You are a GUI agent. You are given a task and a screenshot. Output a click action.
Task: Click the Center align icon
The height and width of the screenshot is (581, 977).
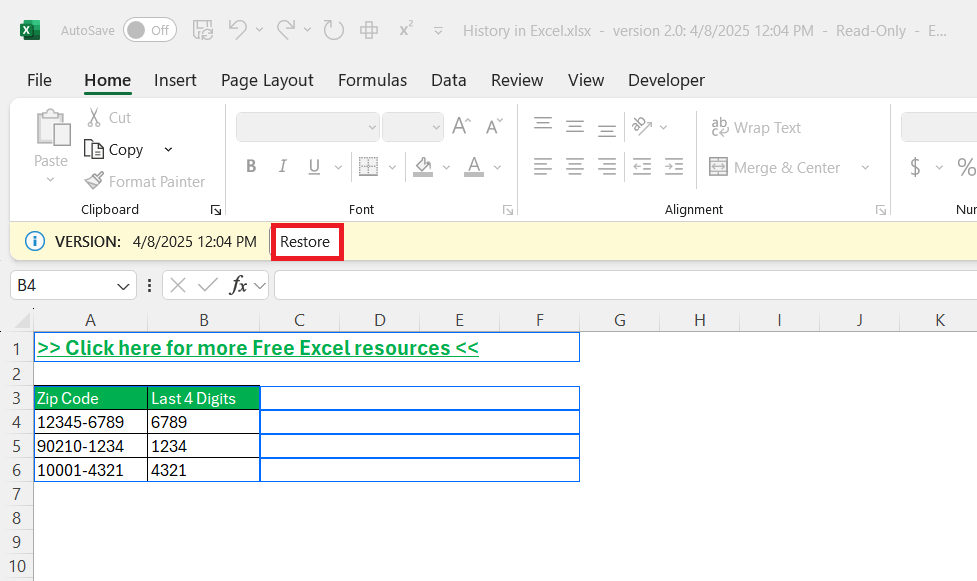[575, 166]
